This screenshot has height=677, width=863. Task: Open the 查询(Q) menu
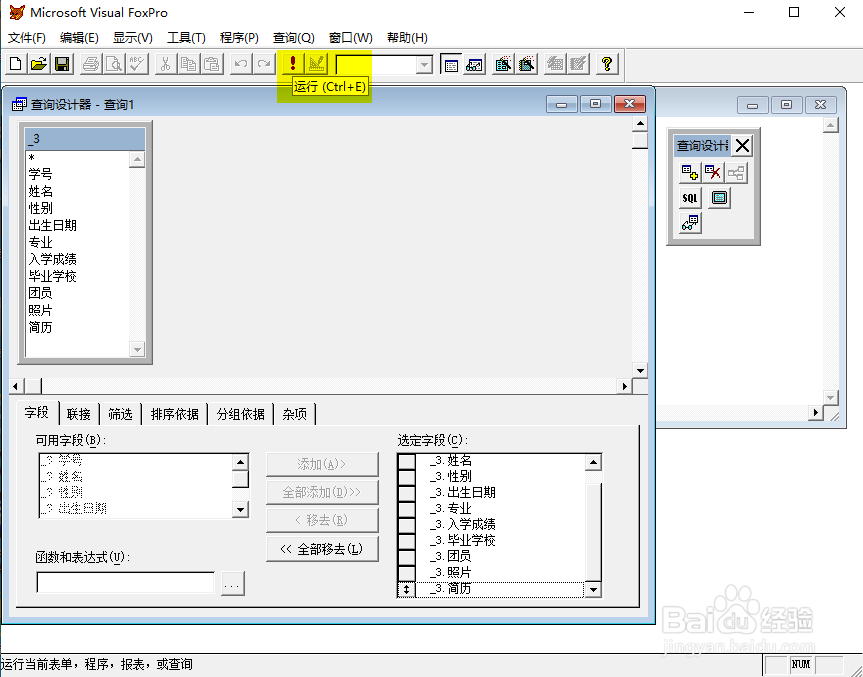[293, 37]
